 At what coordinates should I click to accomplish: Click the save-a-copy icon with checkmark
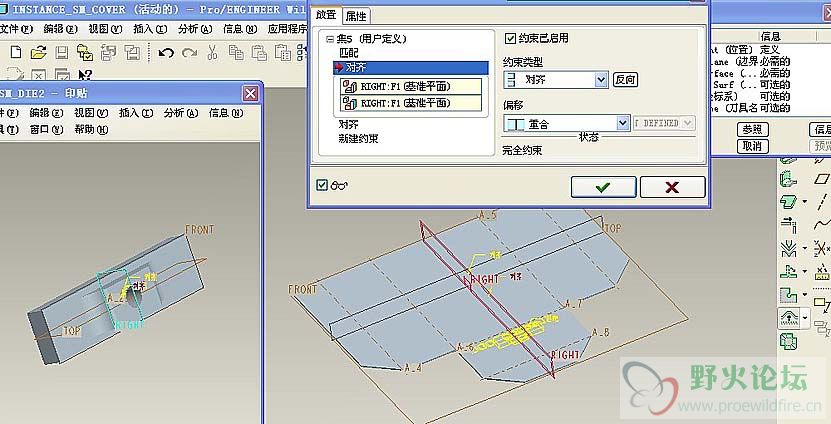point(85,52)
